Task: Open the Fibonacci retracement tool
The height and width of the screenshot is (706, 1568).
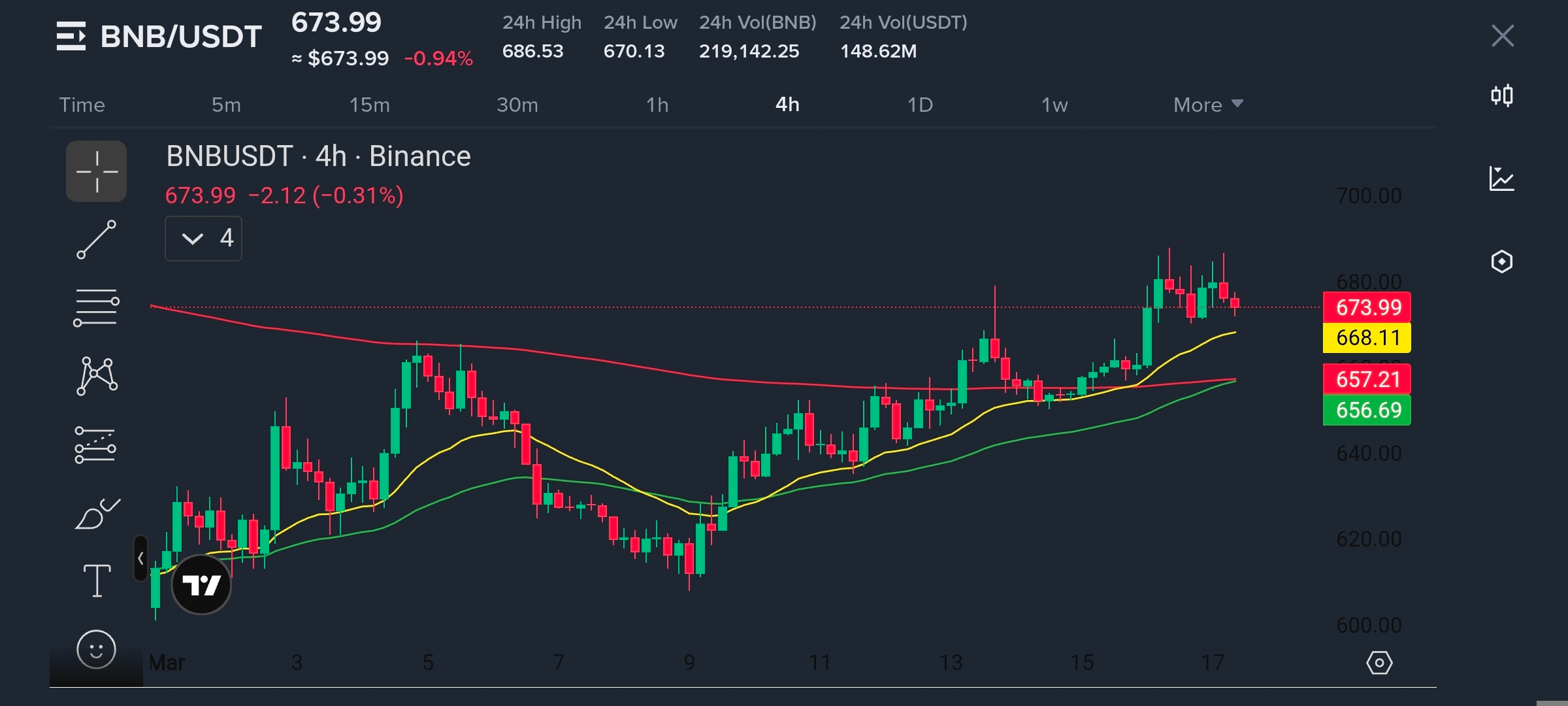Action: coord(96,307)
